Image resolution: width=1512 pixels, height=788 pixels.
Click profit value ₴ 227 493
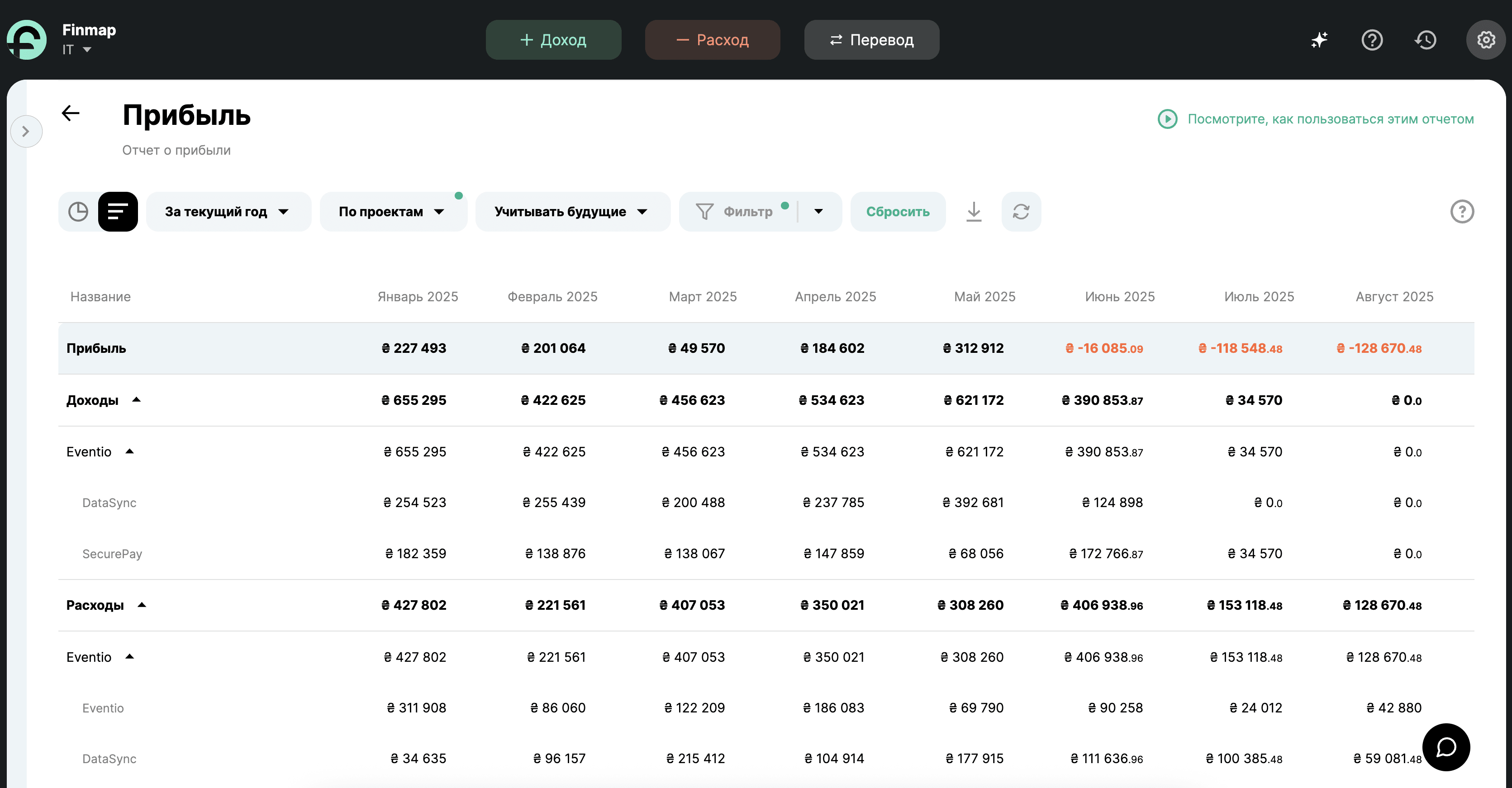click(x=414, y=348)
